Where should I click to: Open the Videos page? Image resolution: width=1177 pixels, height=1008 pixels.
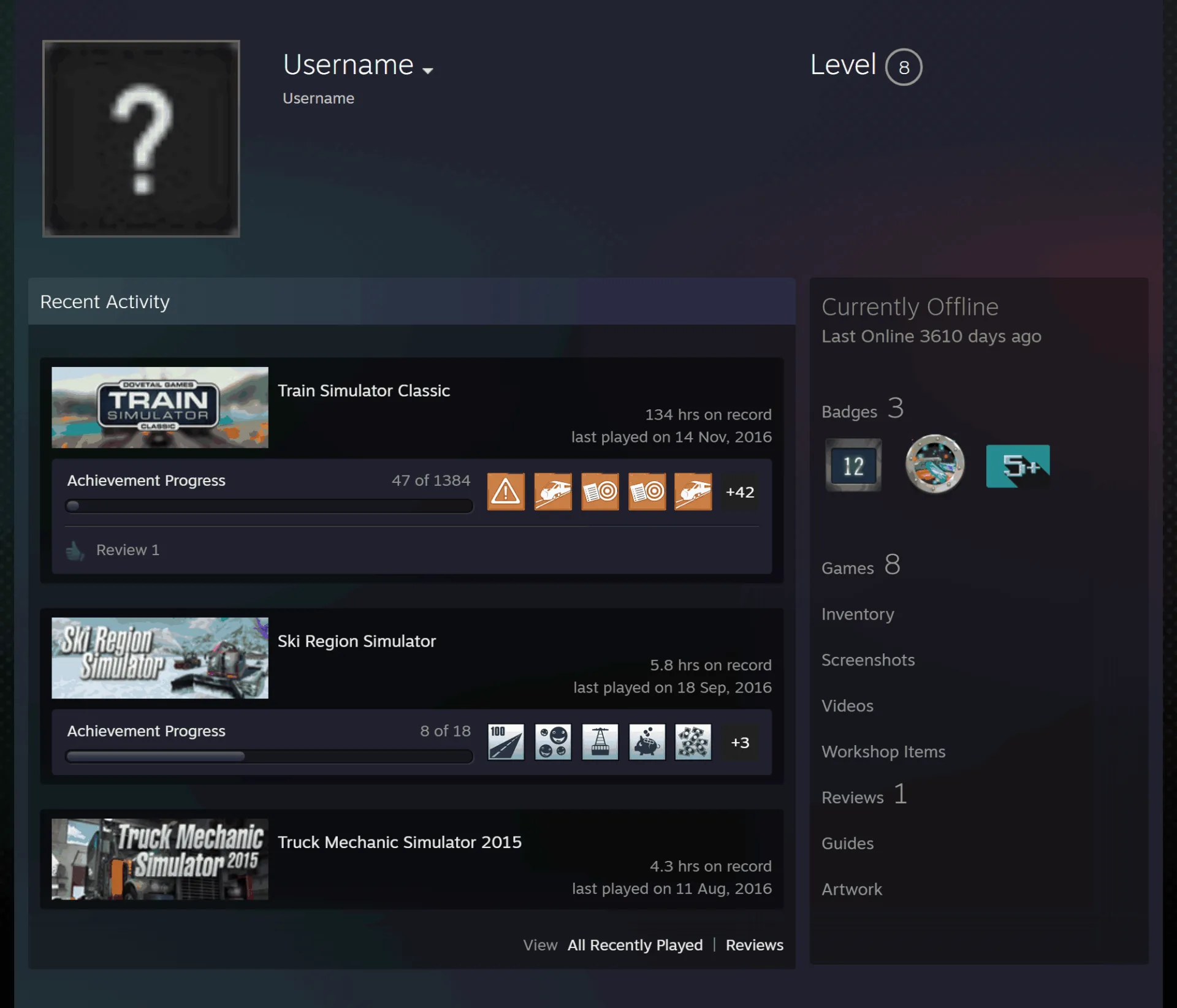point(847,706)
